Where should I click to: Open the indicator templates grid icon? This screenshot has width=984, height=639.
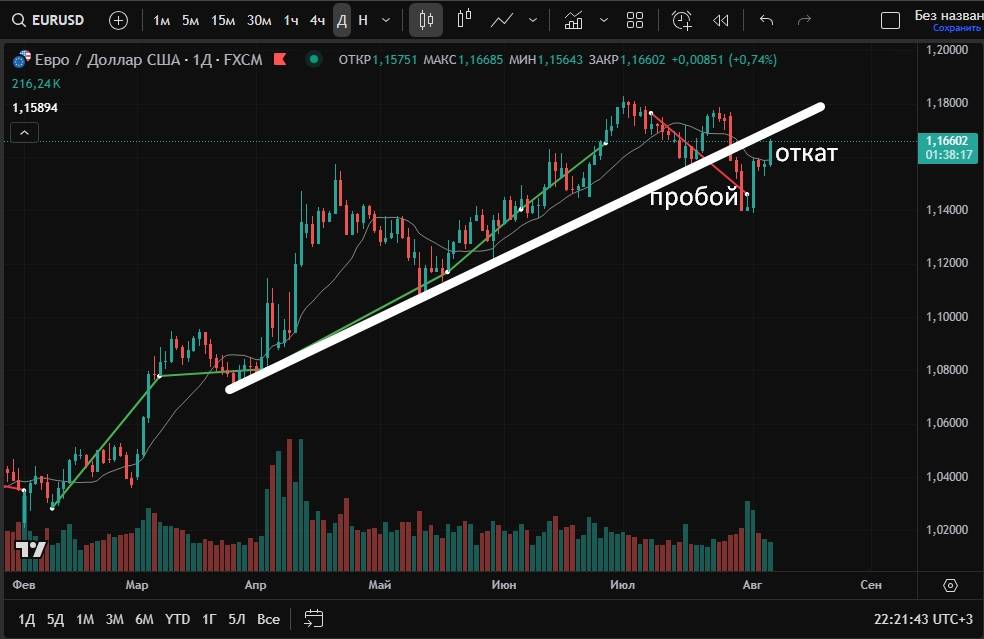click(x=635, y=20)
